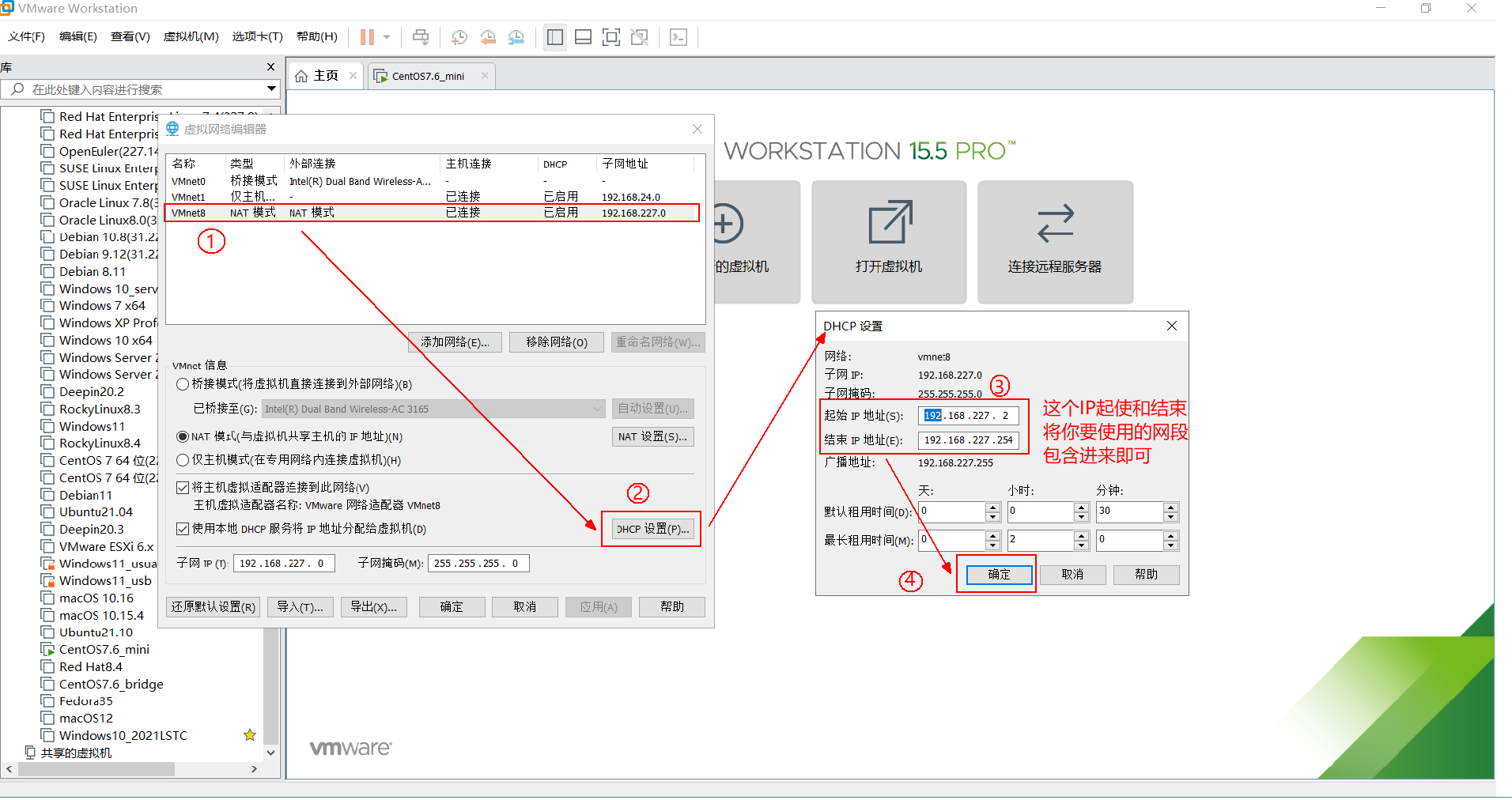Toggle 将主机虚拟适配器连接到此网络 checkbox

(x=183, y=488)
